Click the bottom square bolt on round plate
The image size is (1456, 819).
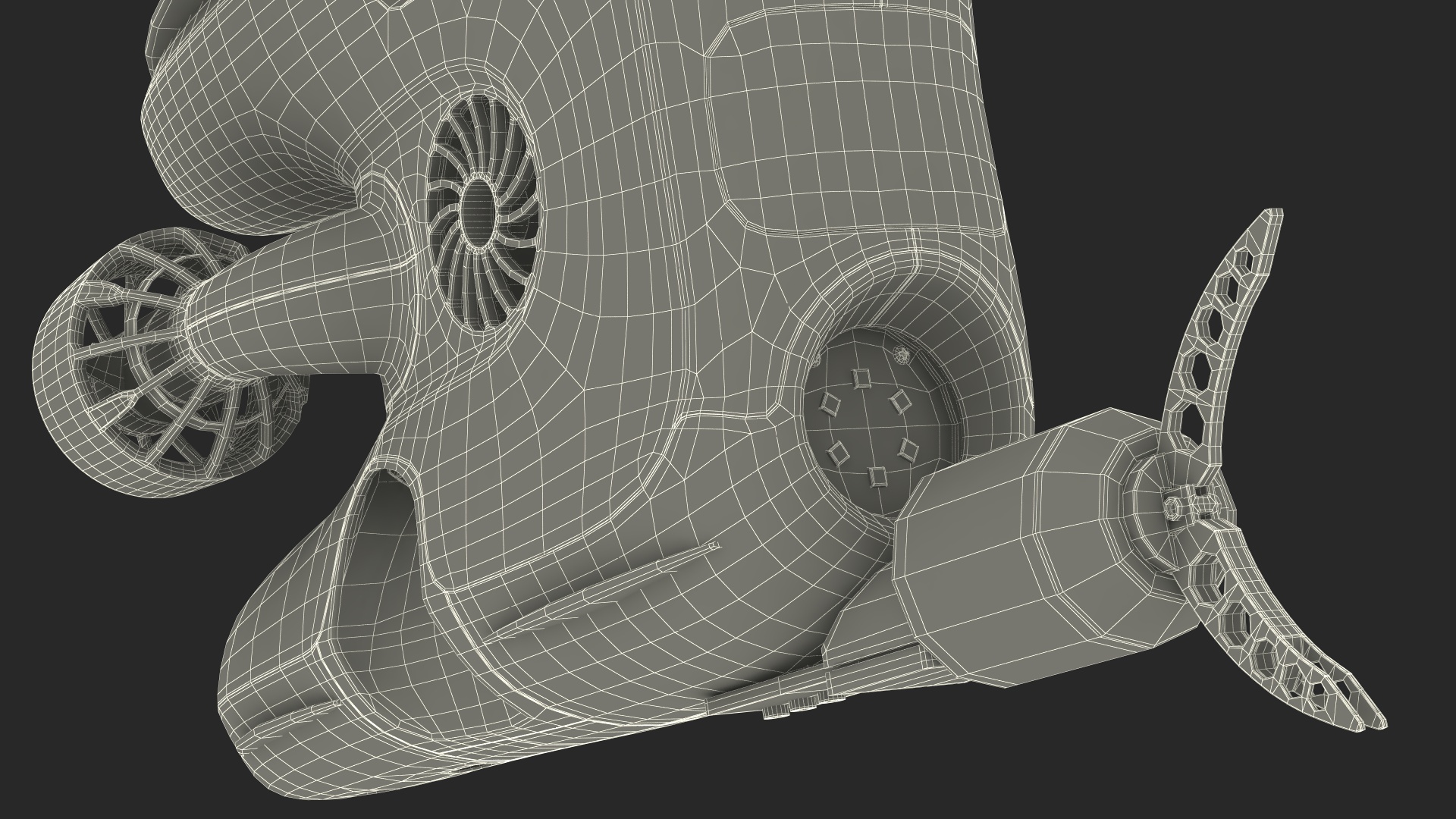pos(877,476)
